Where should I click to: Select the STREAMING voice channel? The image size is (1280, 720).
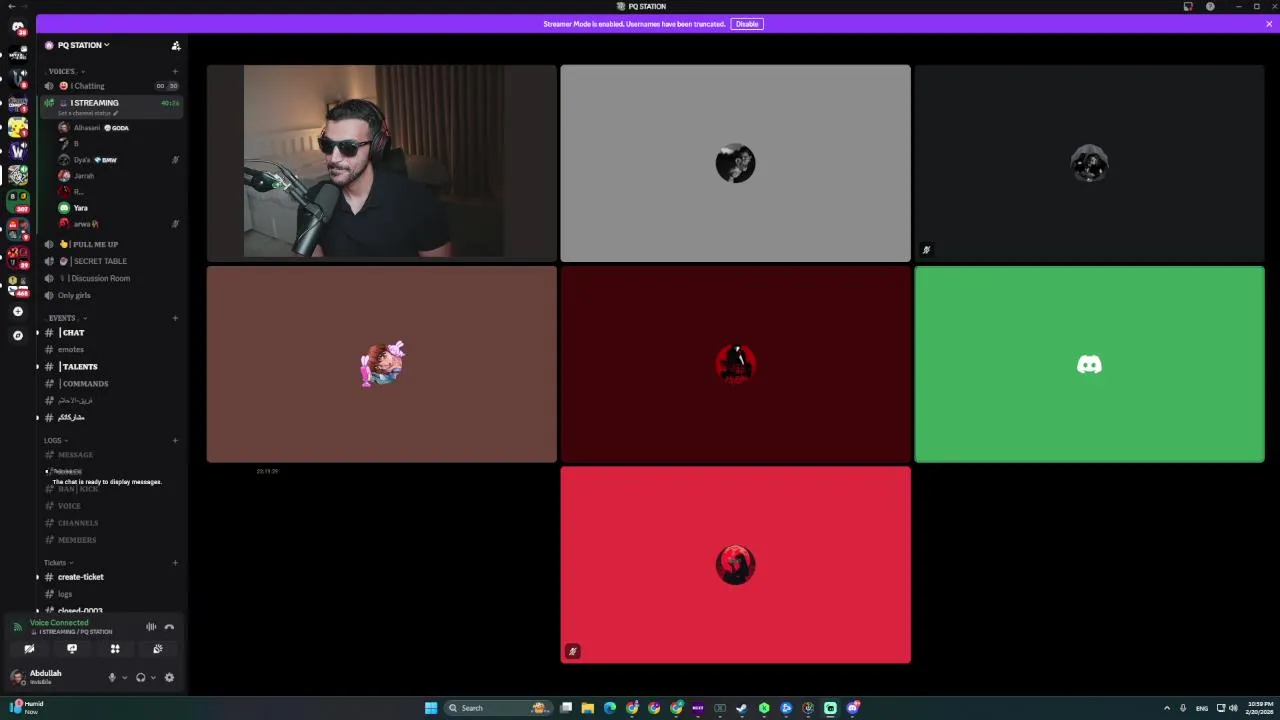pyautogui.click(x=111, y=103)
